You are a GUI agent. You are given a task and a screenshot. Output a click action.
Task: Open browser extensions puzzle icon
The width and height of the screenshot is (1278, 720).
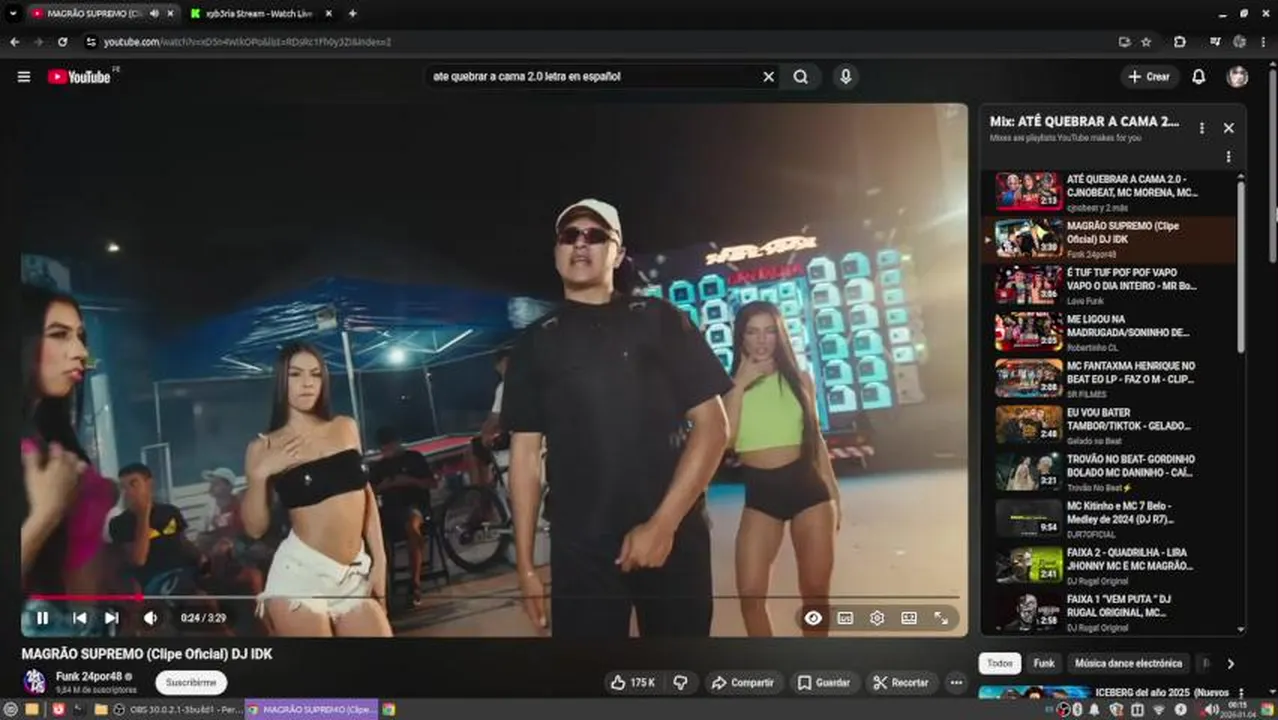pos(1180,42)
